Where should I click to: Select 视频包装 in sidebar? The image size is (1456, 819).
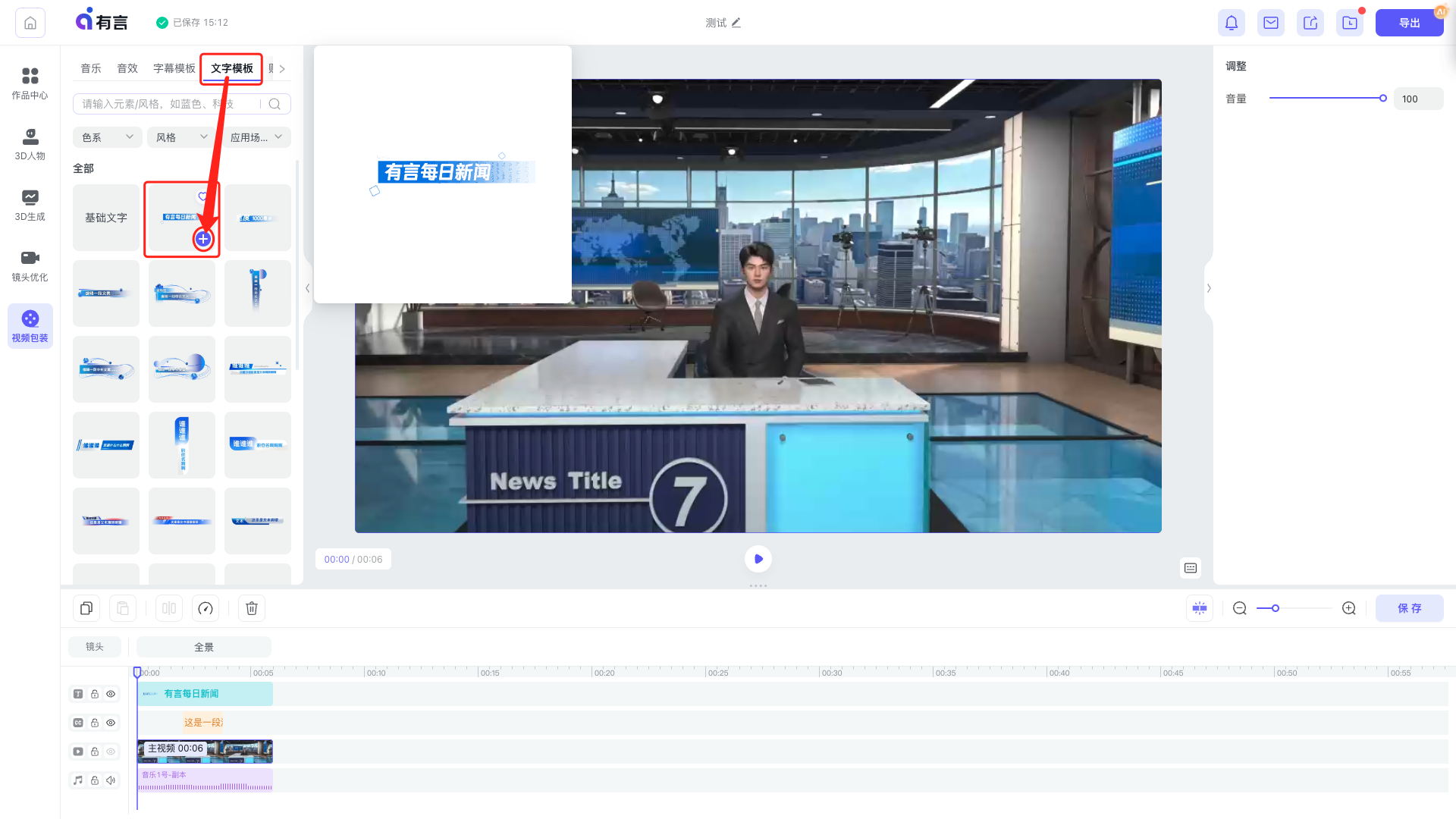[30, 326]
